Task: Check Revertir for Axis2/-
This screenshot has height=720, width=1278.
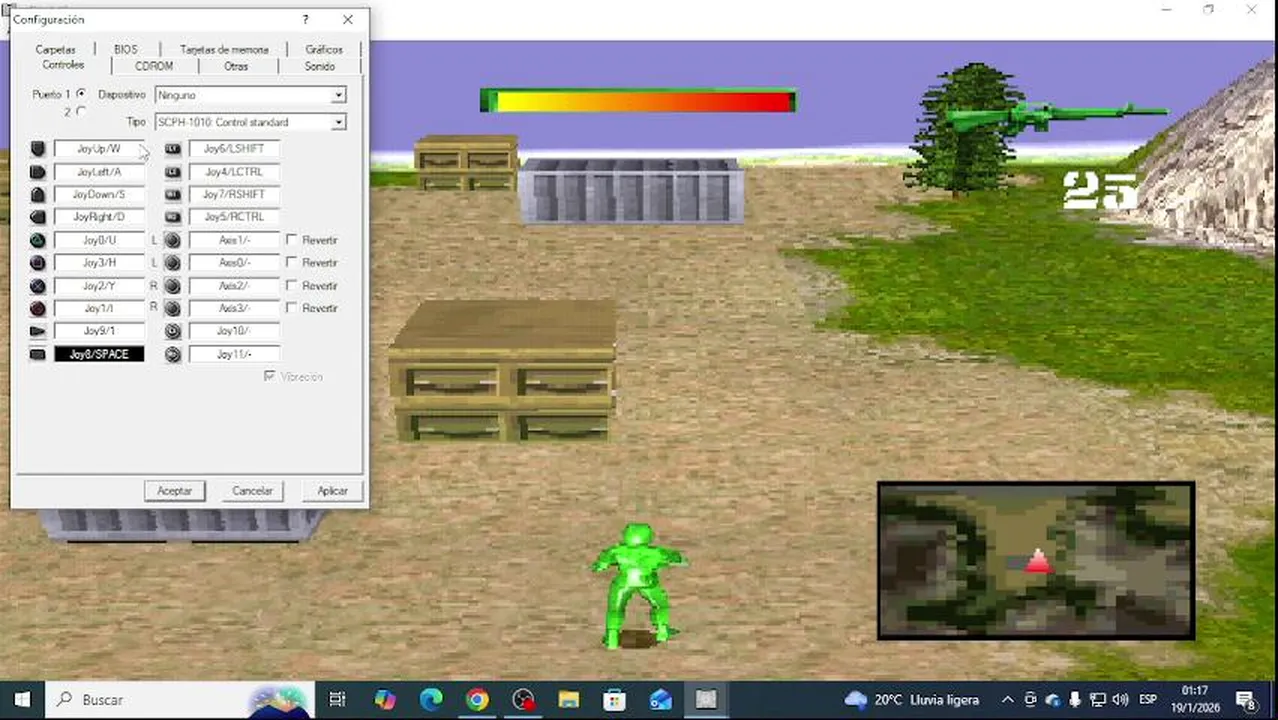Action: coord(291,285)
